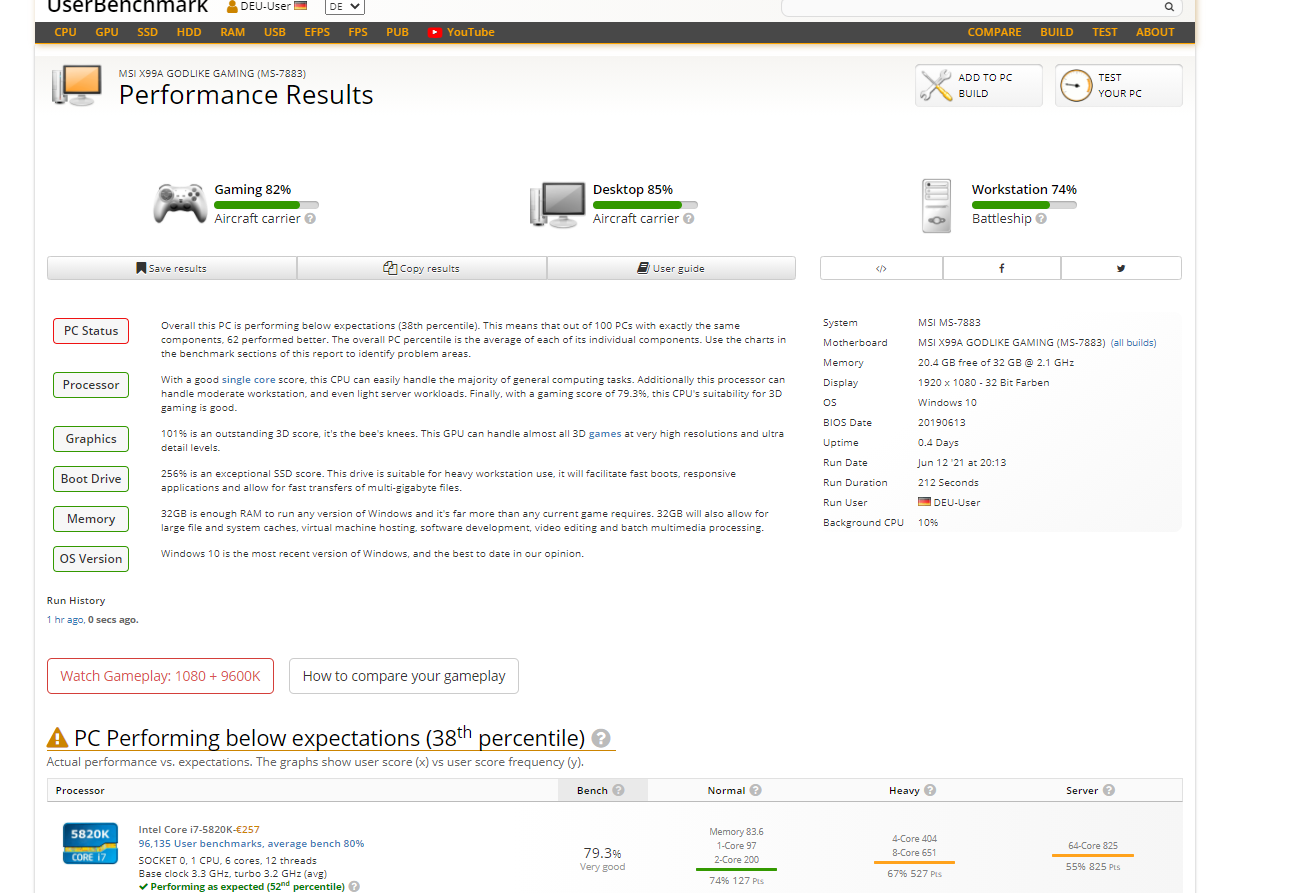This screenshot has height=893, width=1305.
Task: Click the gamepad Gaming icon
Action: pyautogui.click(x=180, y=204)
